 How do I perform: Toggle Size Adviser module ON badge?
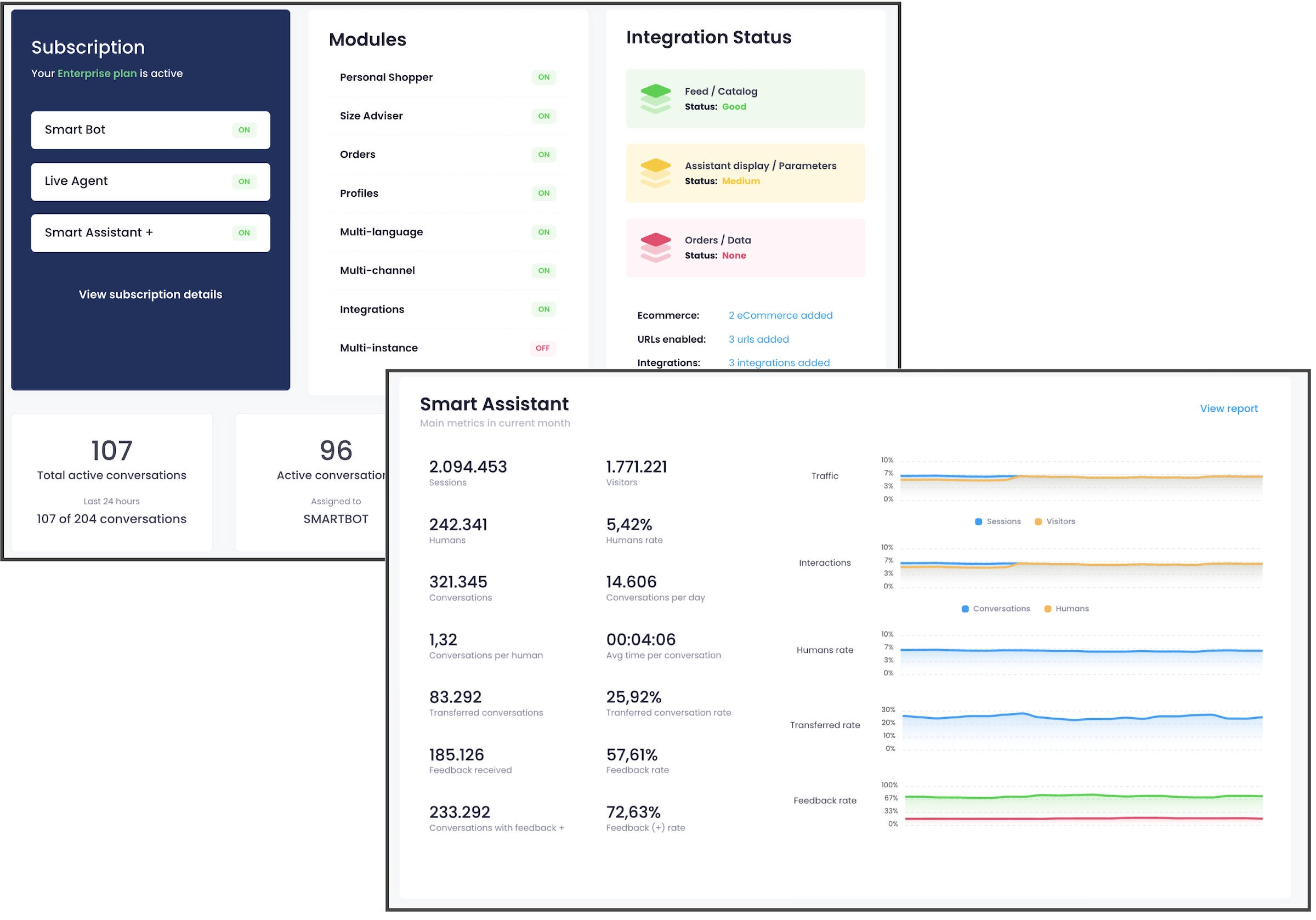coord(543,116)
